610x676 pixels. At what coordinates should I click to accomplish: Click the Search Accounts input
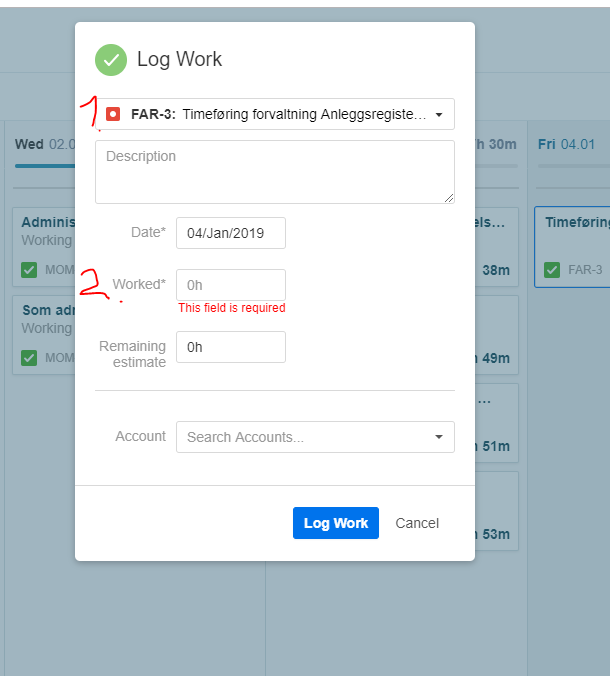coord(315,437)
